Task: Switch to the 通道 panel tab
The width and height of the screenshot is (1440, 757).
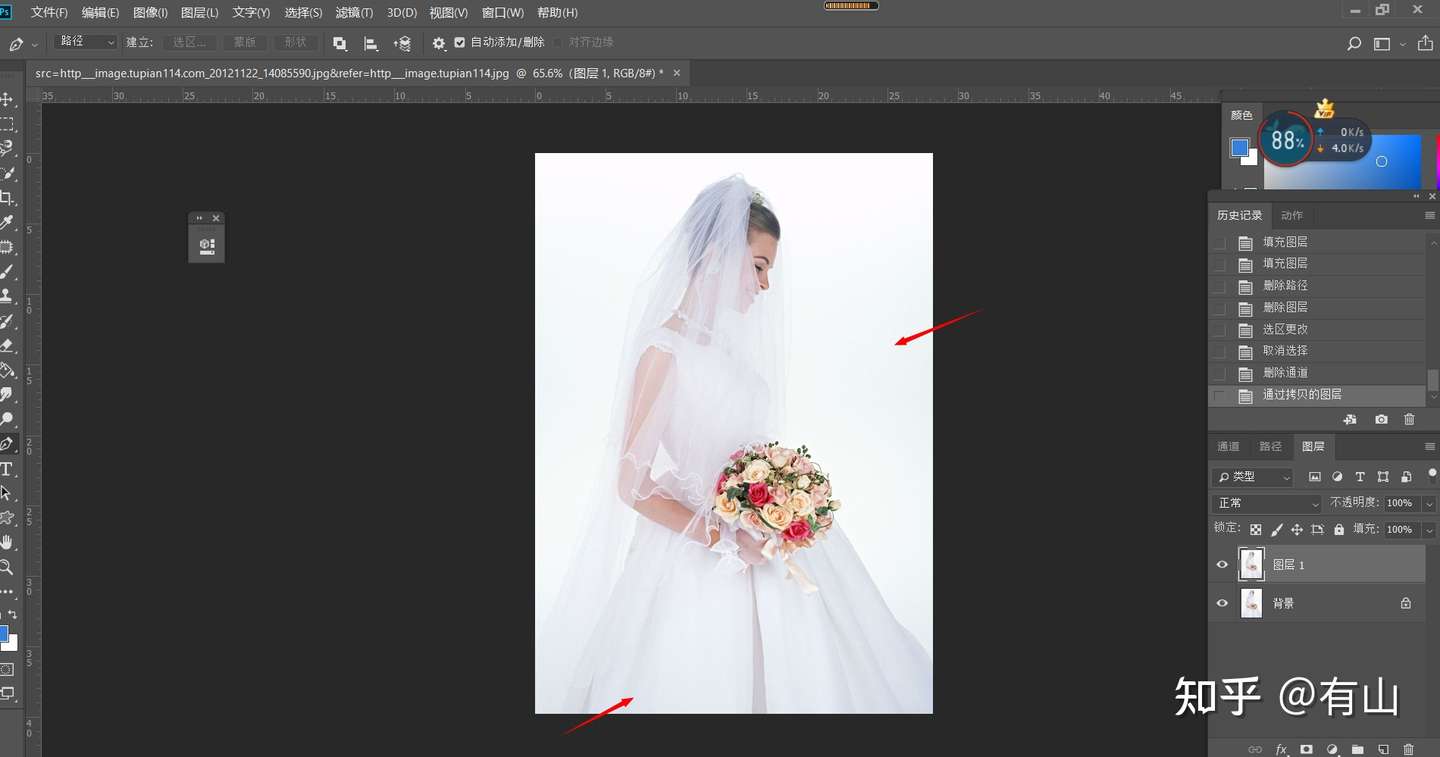Action: [1228, 446]
